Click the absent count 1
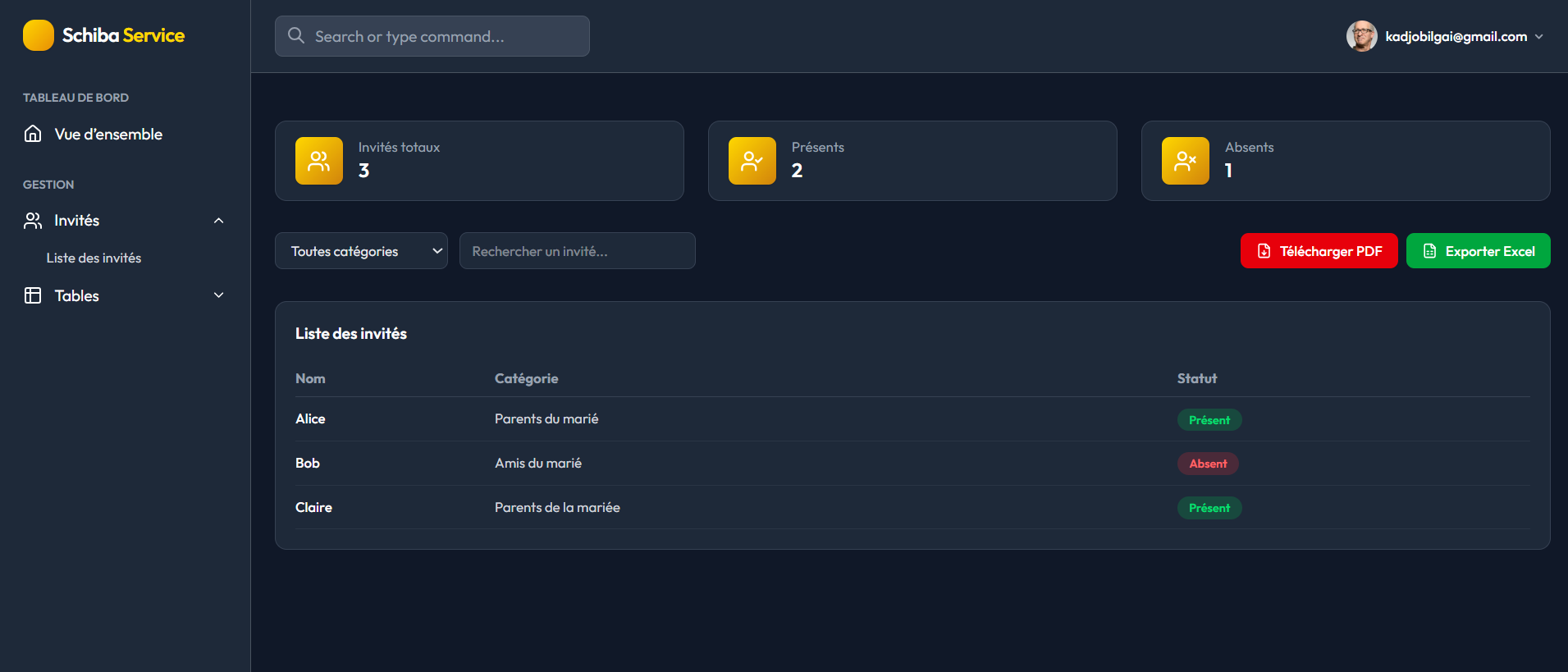1568x672 pixels. [x=1228, y=171]
